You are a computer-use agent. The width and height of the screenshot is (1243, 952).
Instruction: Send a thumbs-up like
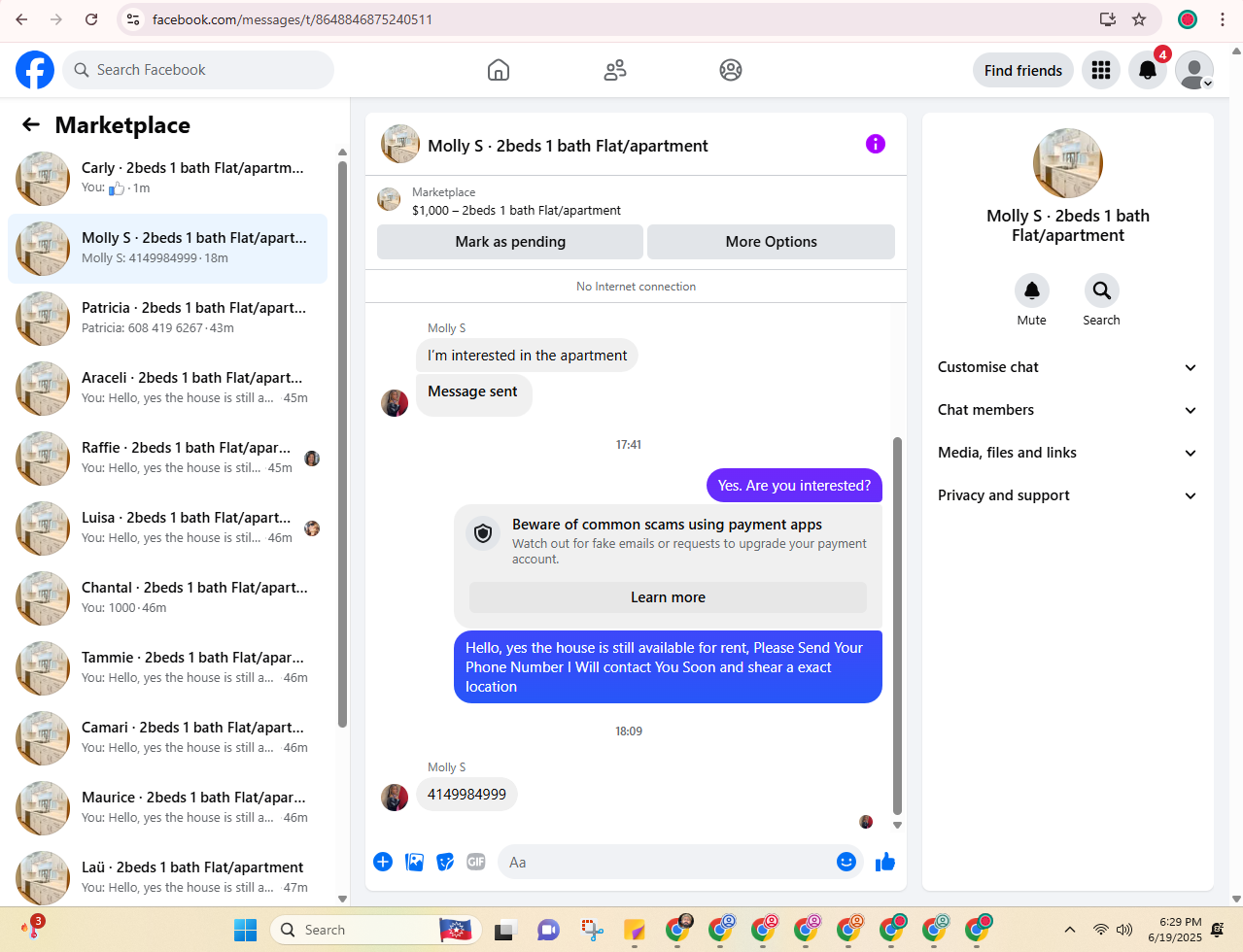[885, 862]
